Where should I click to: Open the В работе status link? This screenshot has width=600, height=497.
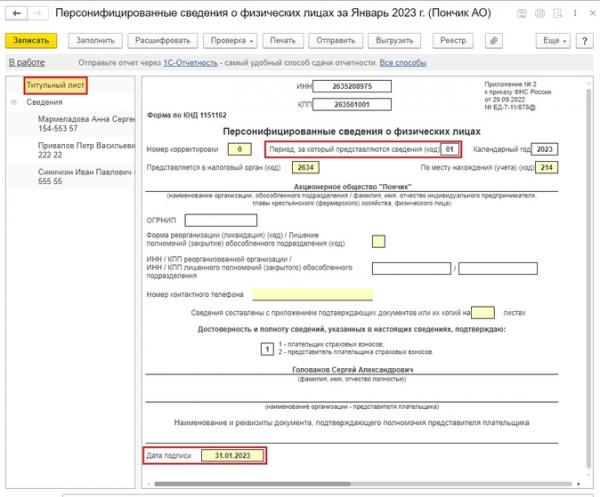[x=27, y=62]
